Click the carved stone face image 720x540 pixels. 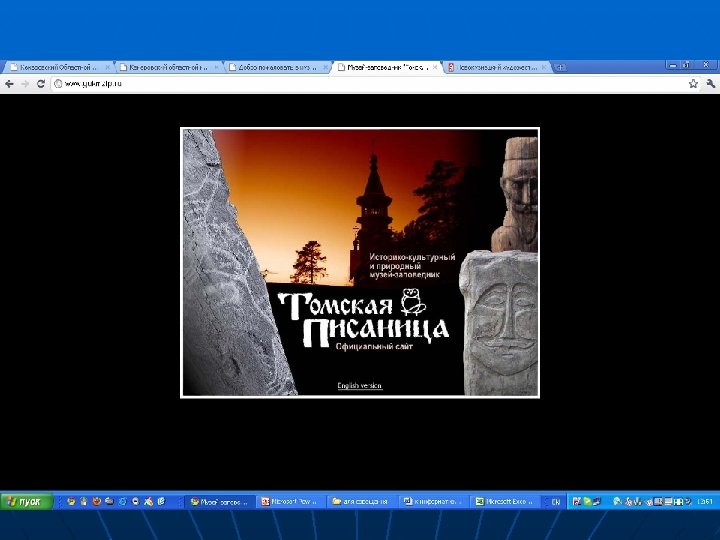pyautogui.click(x=500, y=323)
